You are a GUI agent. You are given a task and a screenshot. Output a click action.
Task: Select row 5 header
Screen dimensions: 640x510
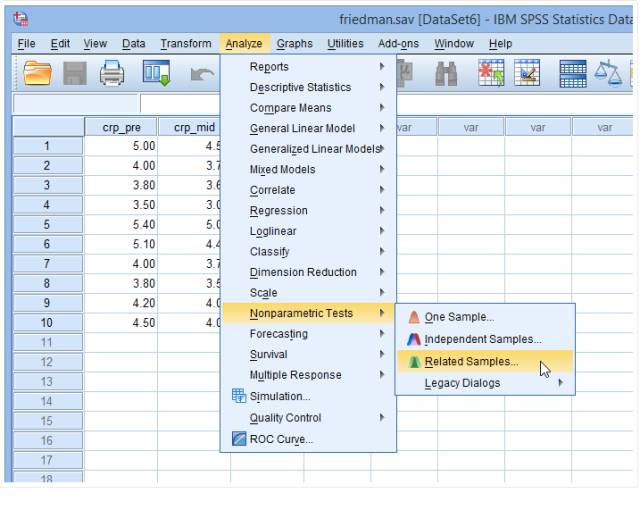click(48, 224)
